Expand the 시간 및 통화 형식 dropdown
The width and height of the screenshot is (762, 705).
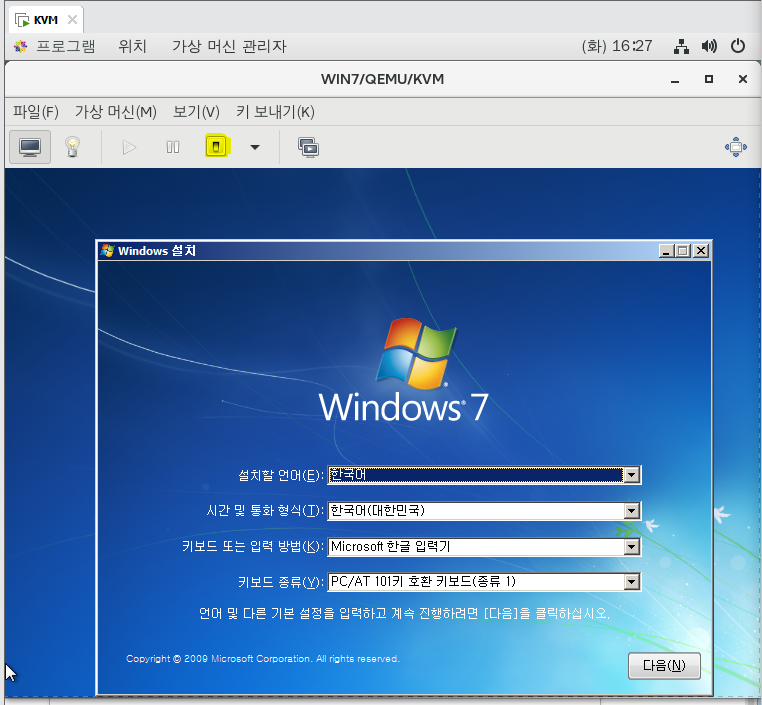(631, 511)
